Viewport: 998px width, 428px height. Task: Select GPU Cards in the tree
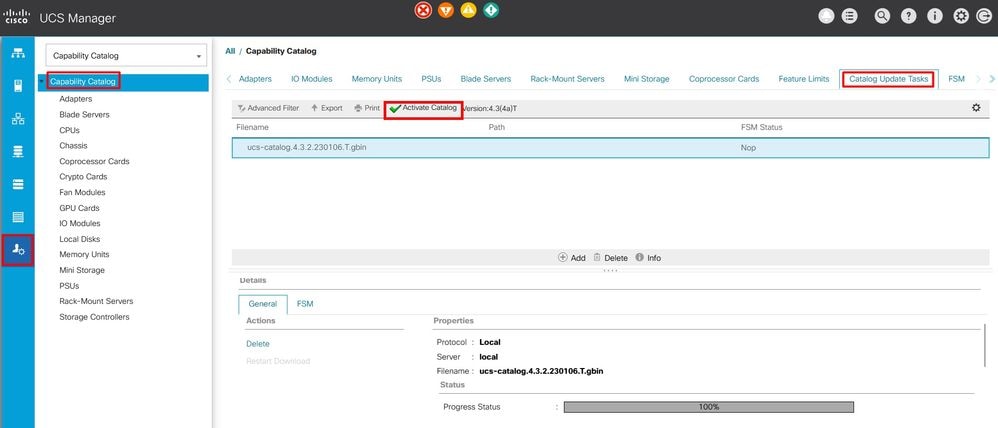80,208
